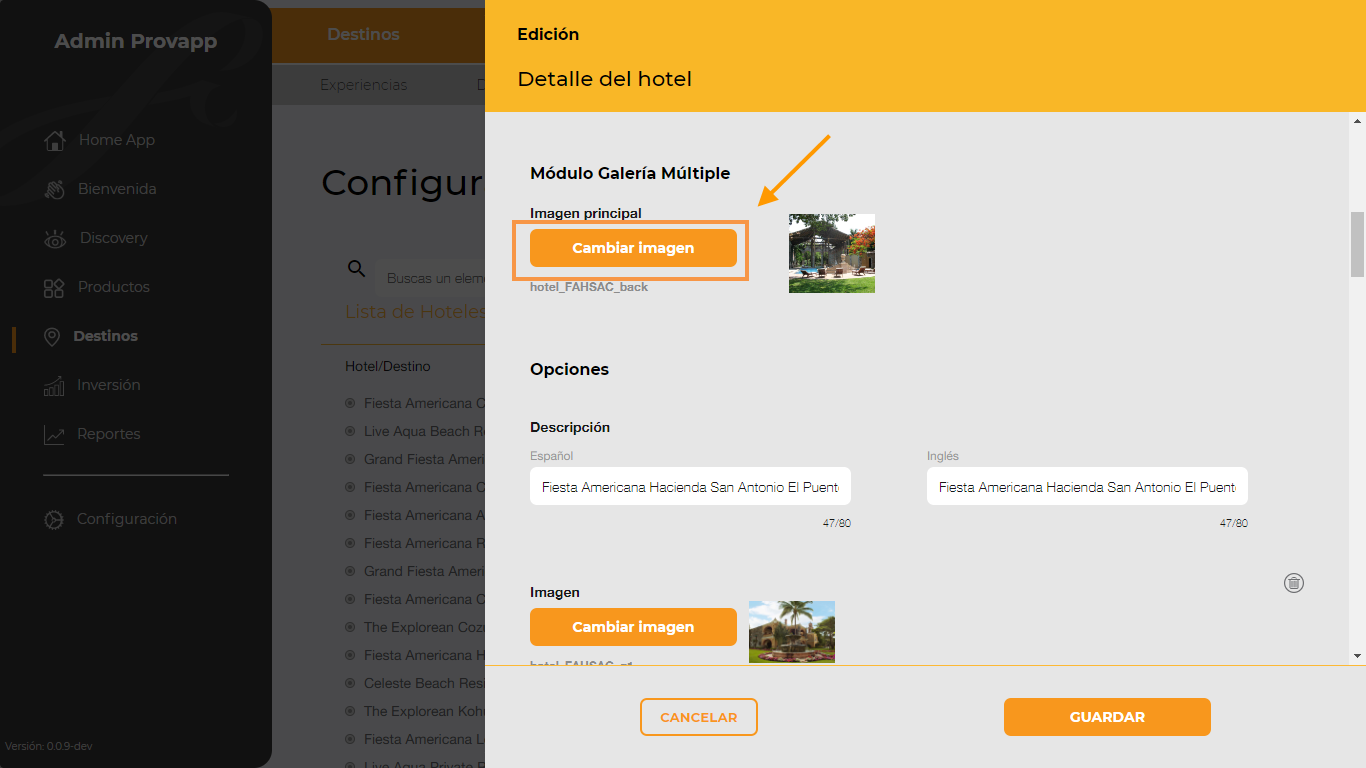
Task: Select the Experiencias sub-tab
Action: (x=364, y=85)
